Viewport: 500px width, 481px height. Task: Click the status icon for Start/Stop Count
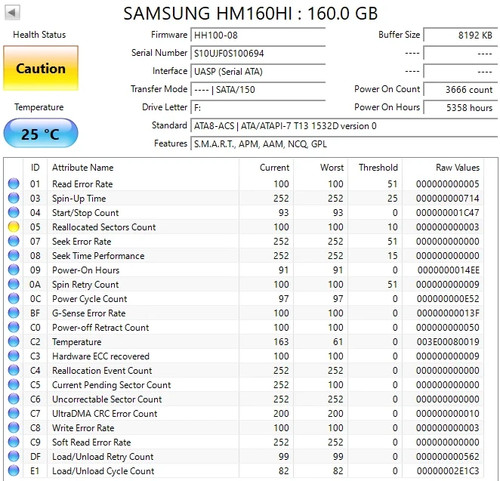point(14,212)
